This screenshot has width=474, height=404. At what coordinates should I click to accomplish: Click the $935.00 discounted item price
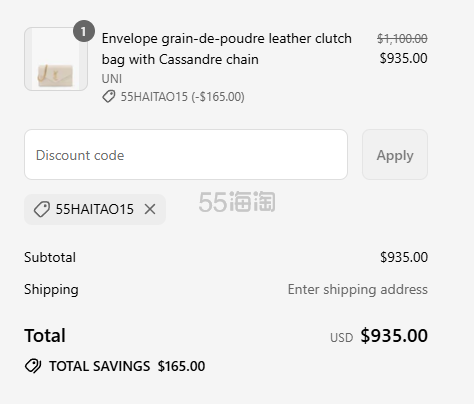pos(404,58)
